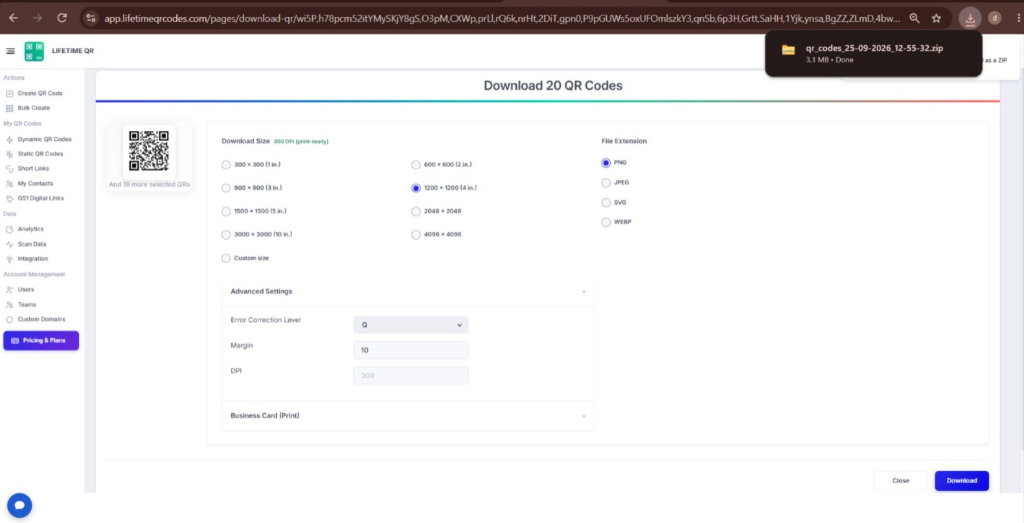Viewport: 1024px width, 523px height.
Task: Click the Lifetime QR logo
Action: point(34,51)
